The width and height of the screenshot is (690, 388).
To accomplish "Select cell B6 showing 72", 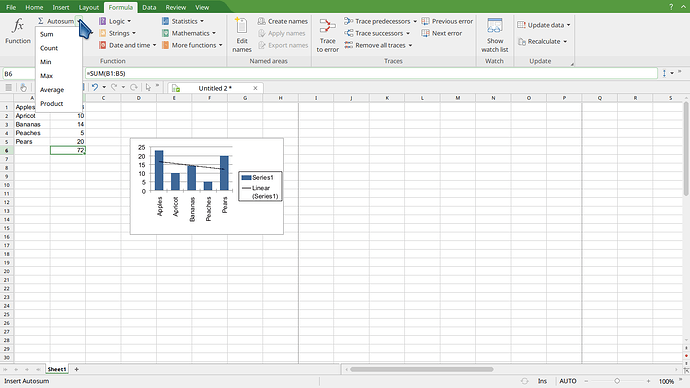I will point(68,150).
